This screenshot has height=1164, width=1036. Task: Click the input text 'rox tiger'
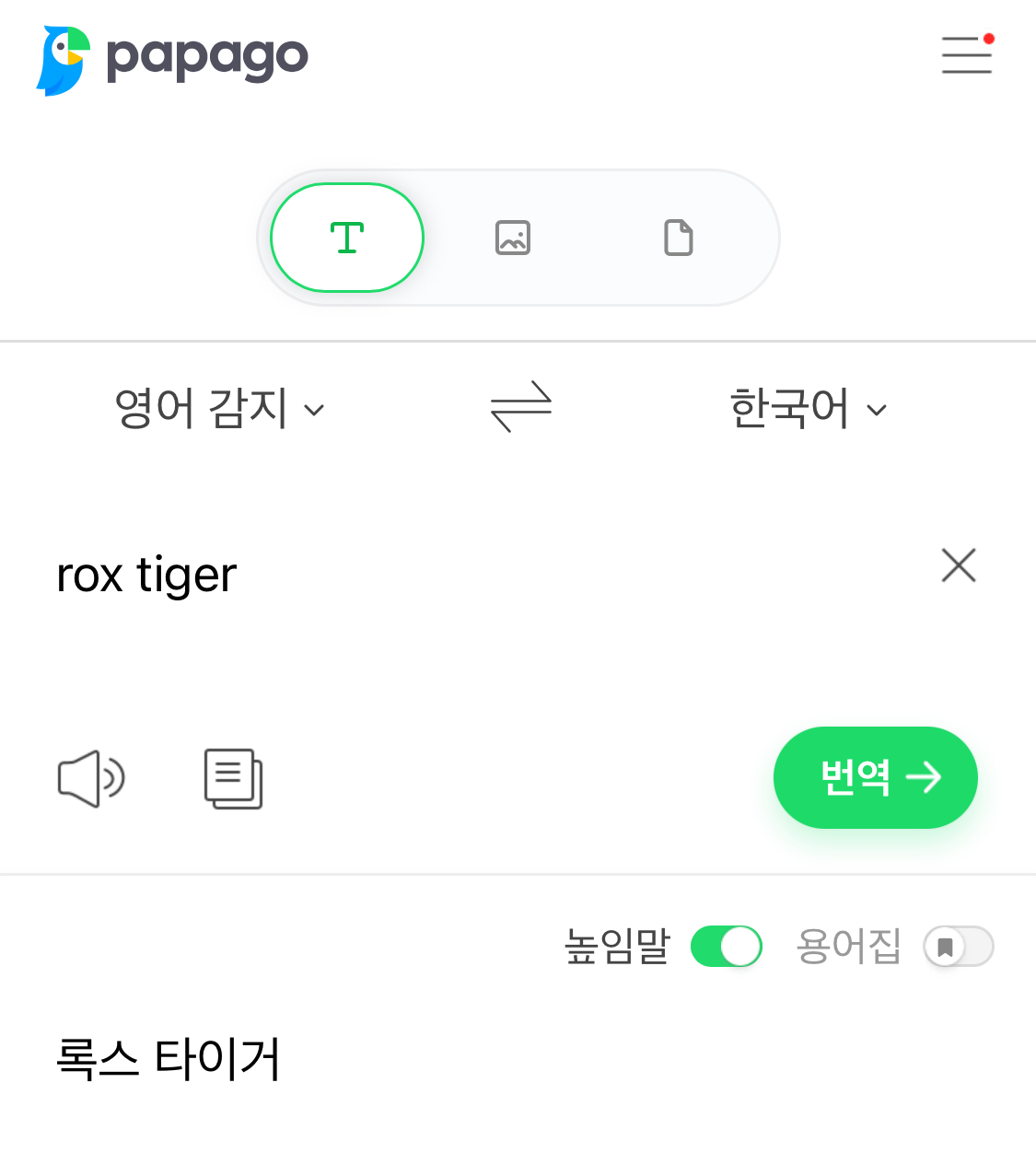147,576
